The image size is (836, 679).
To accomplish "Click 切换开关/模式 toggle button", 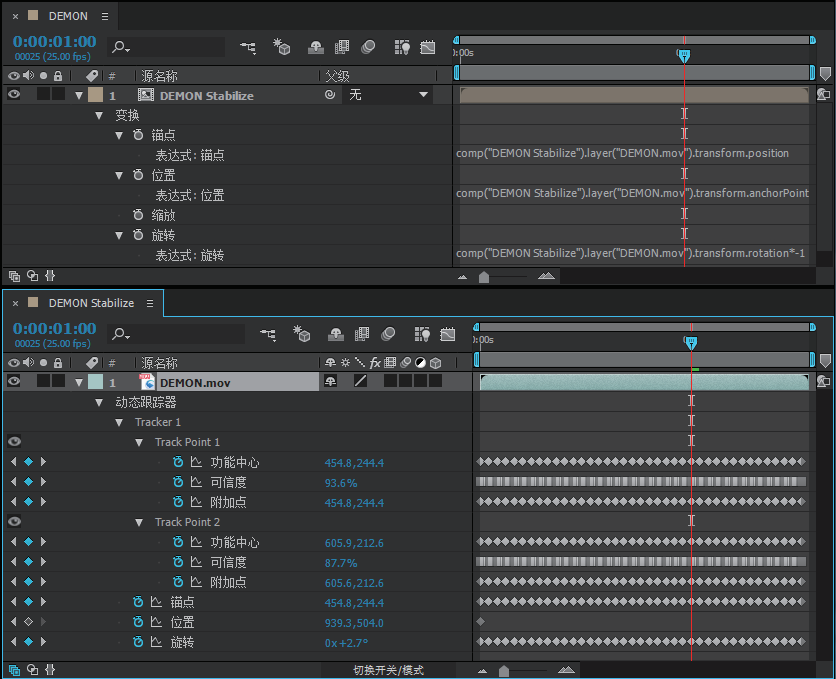I will (388, 670).
